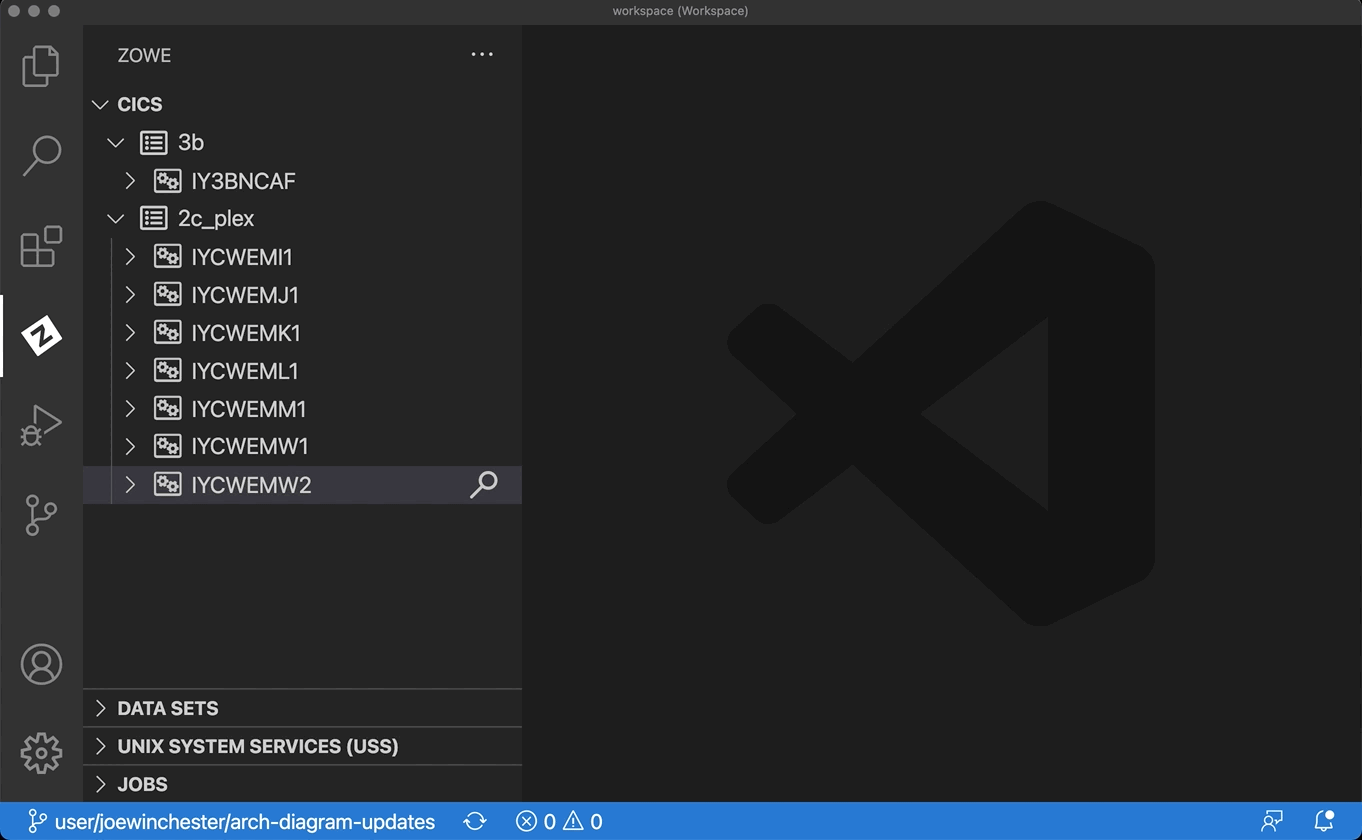Screen dimensions: 1362x840
Task: Click the region gear icon for IYCWEMJ1
Action: (167, 295)
